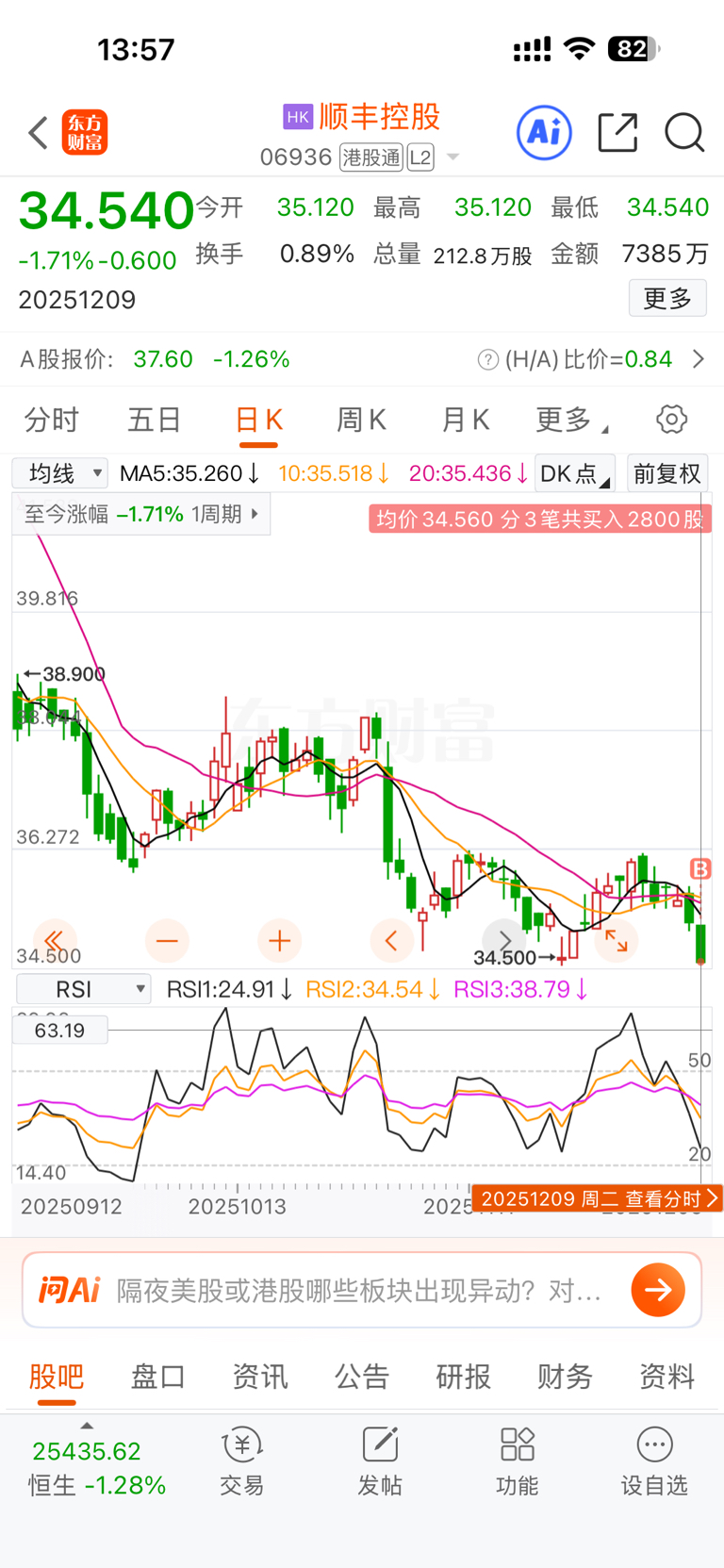
Task: Open the search magnifier icon
Action: pos(684,132)
